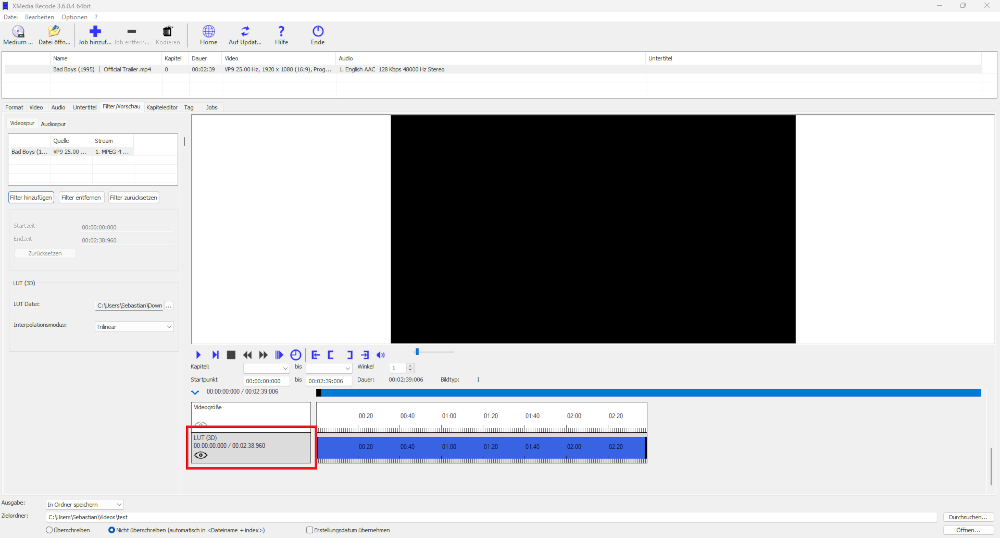Open the Optionen menu
1000x538 pixels.
pos(75,17)
